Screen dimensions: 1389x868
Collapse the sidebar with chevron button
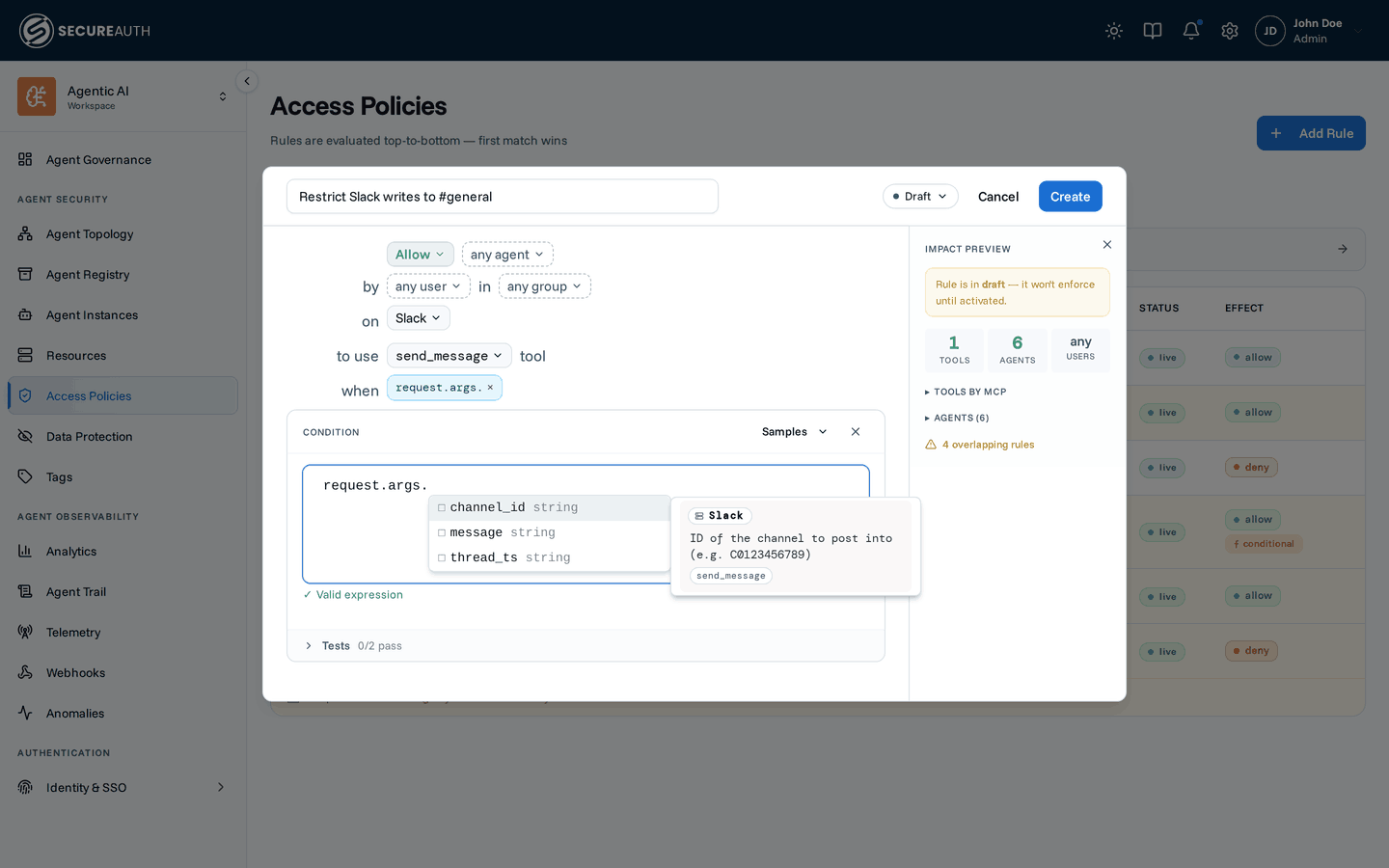[247, 81]
